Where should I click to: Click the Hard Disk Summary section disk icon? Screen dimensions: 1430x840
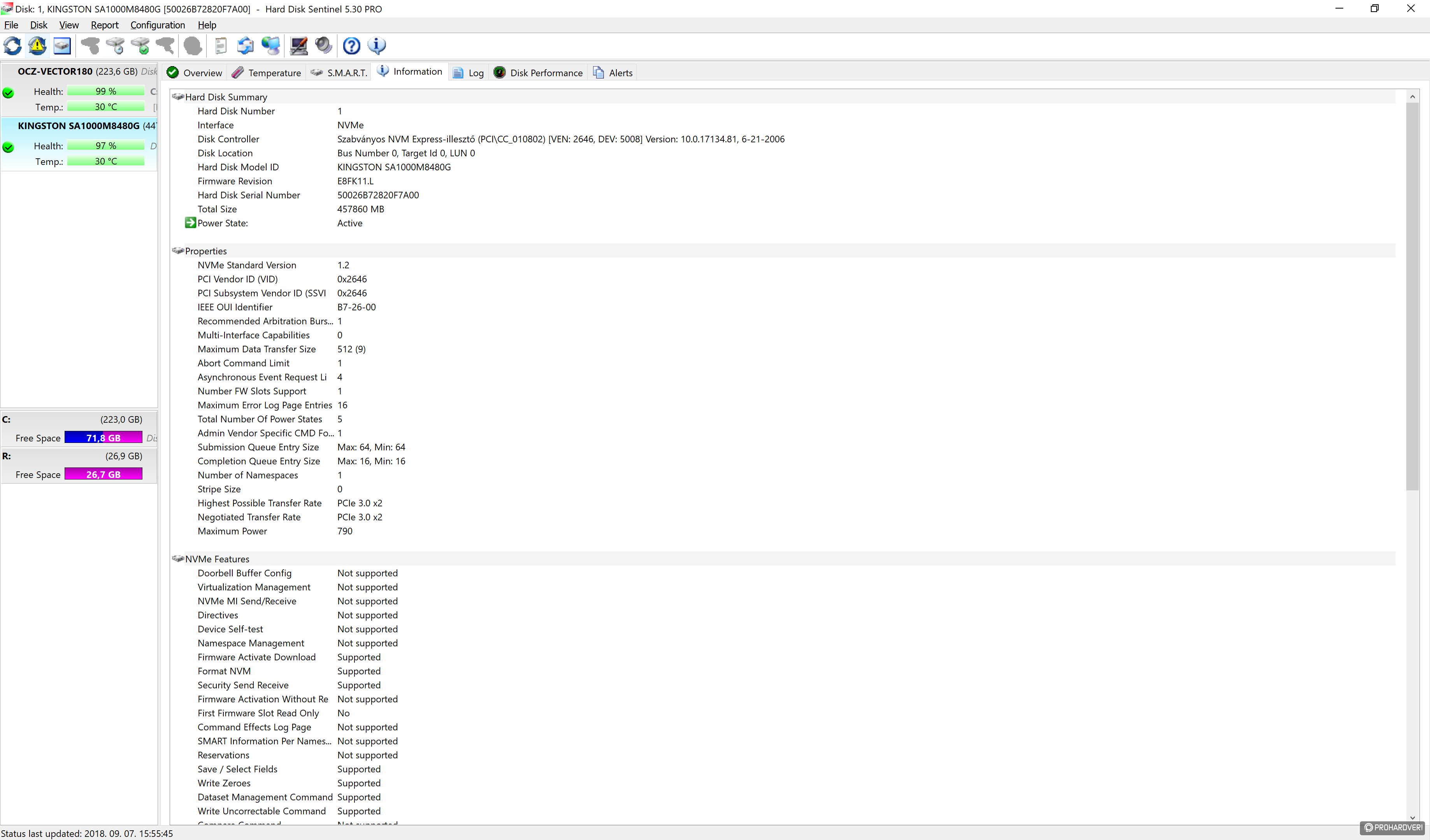(x=177, y=96)
